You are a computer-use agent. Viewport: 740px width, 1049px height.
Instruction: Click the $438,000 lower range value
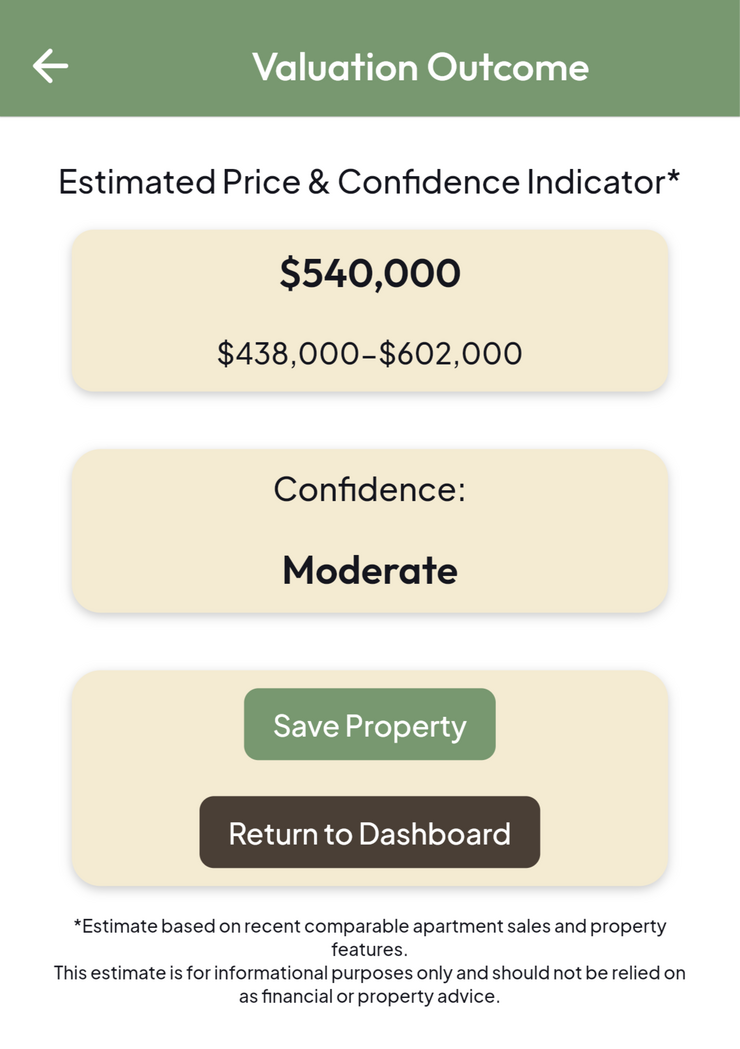click(x=287, y=353)
